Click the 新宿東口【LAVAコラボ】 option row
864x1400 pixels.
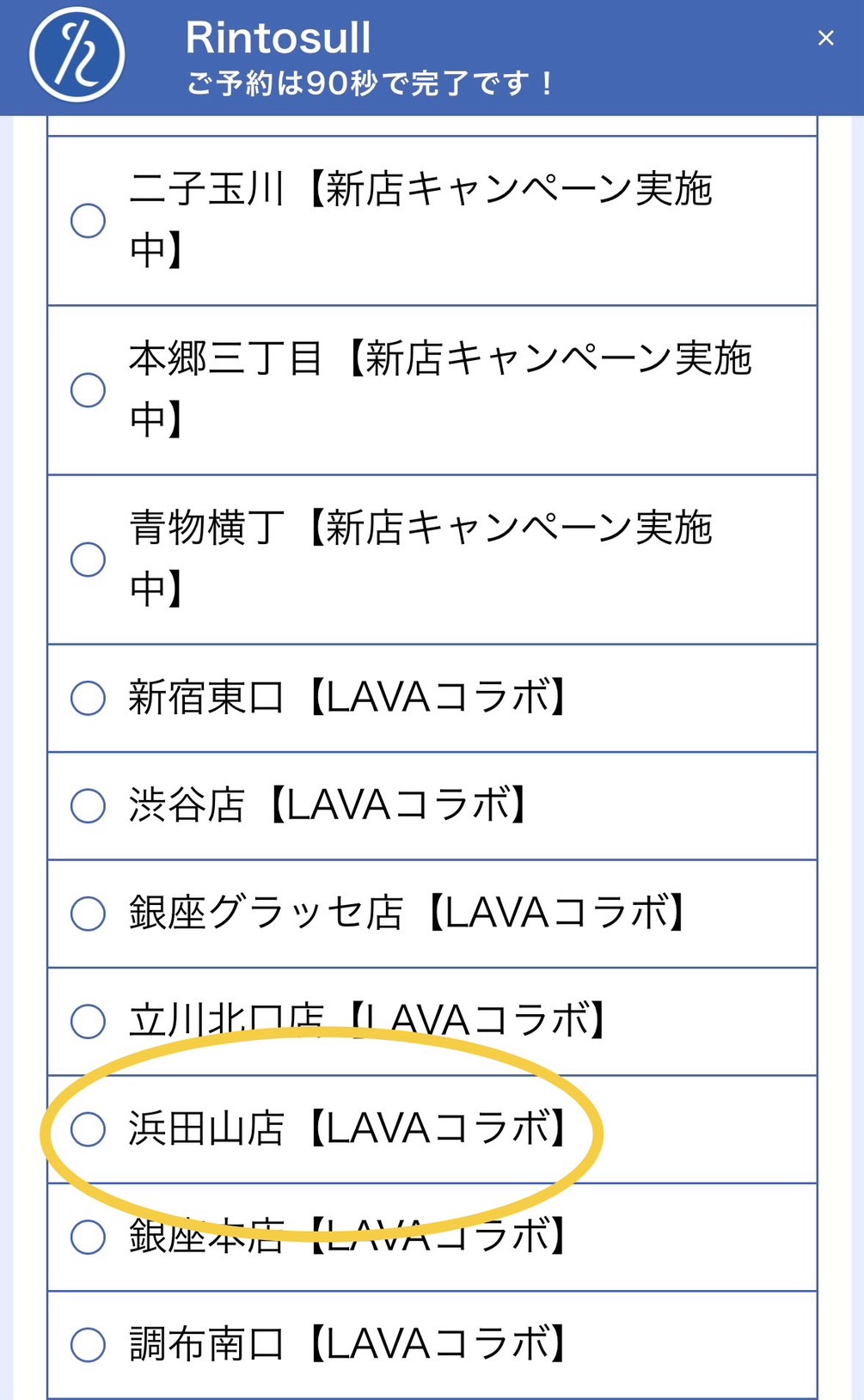tap(432, 698)
